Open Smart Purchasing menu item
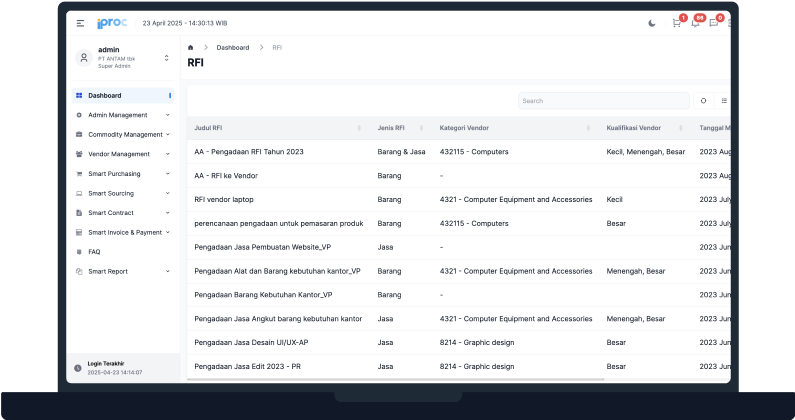The height and width of the screenshot is (420, 795). [x=123, y=173]
